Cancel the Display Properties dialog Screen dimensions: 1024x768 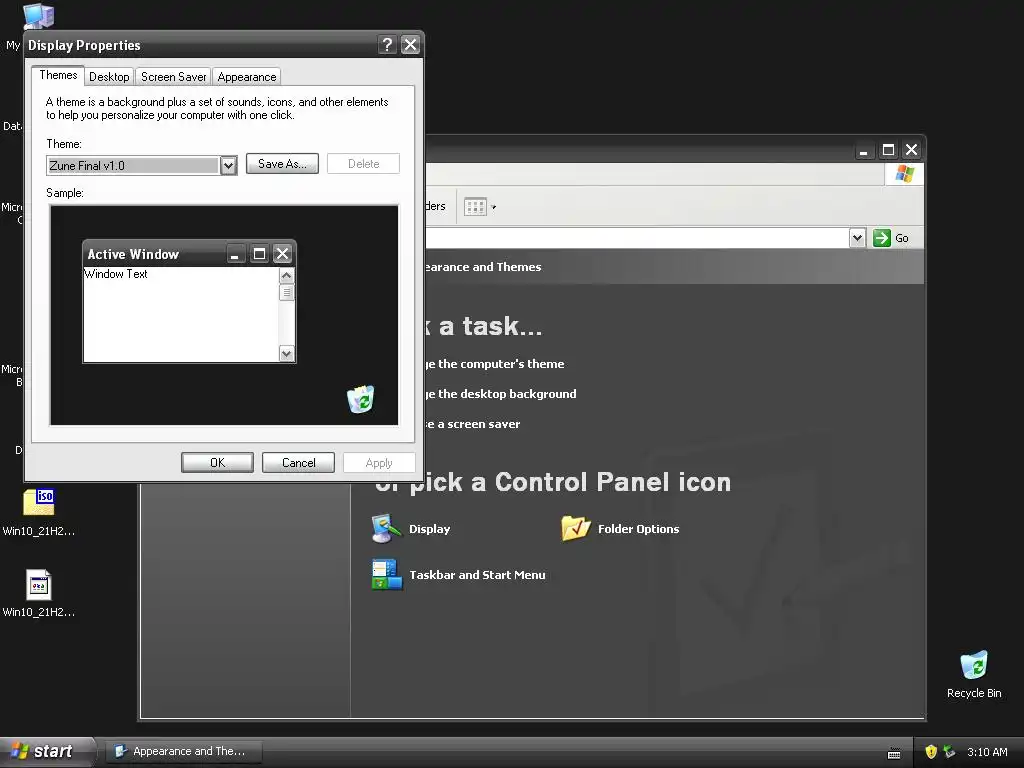click(x=298, y=462)
